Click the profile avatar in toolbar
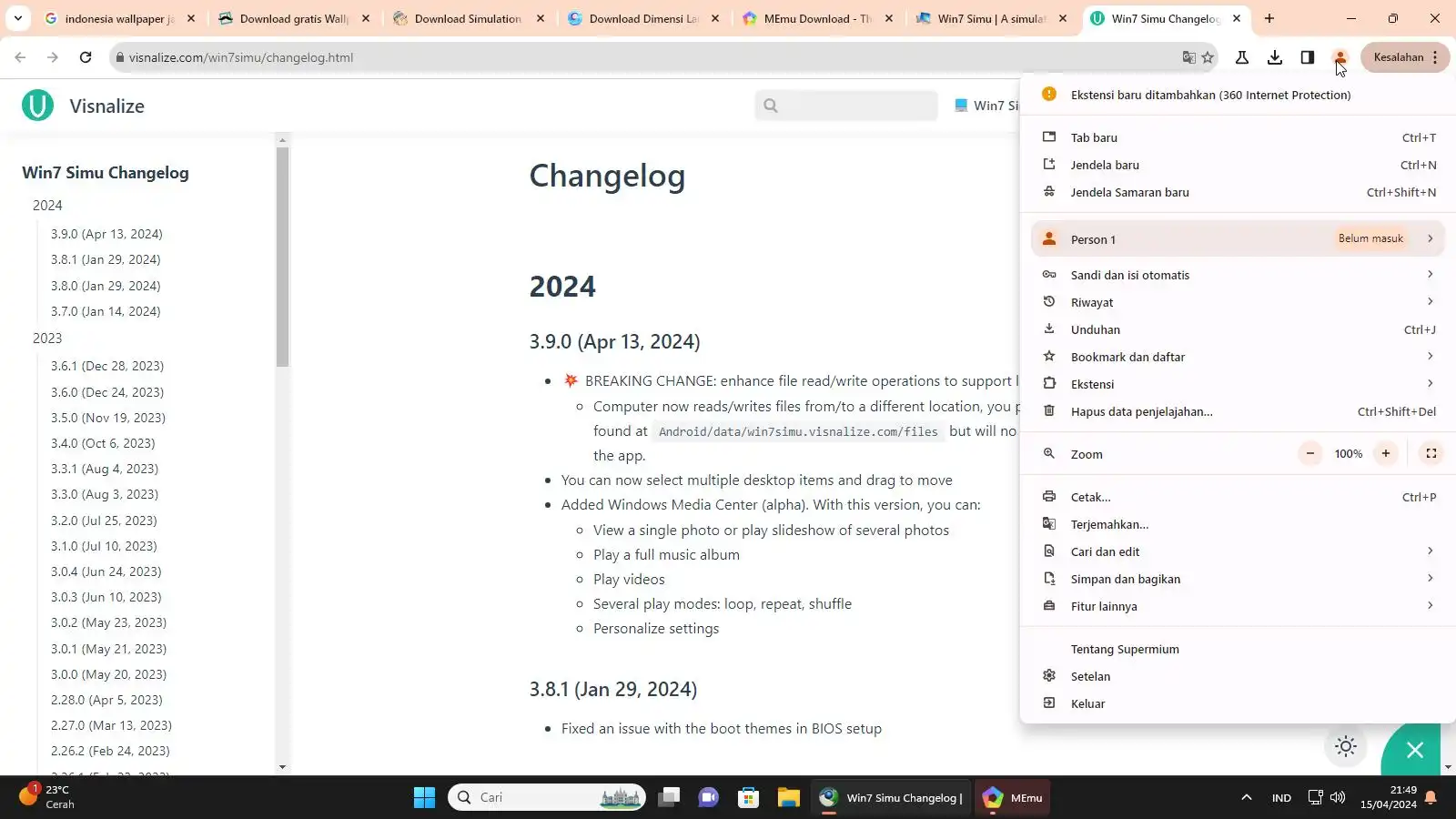 tap(1340, 57)
